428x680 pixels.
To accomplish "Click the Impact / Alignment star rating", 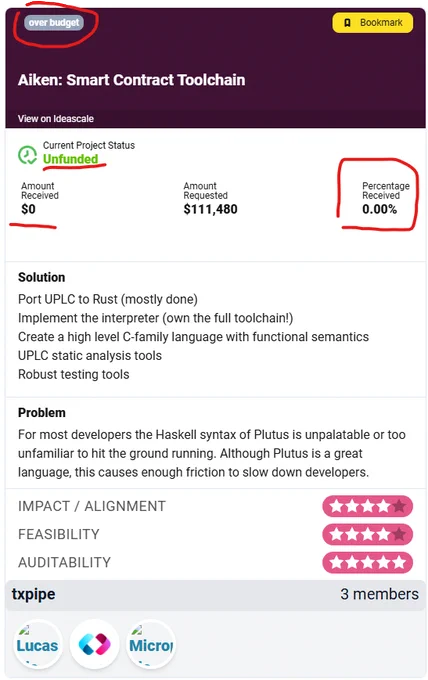I will click(x=367, y=506).
